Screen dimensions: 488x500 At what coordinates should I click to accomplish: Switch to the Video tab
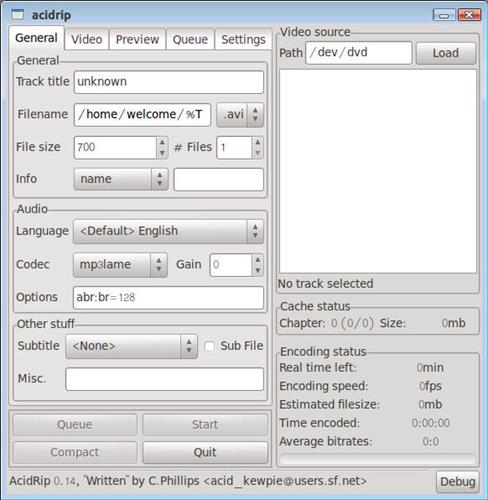(x=87, y=39)
